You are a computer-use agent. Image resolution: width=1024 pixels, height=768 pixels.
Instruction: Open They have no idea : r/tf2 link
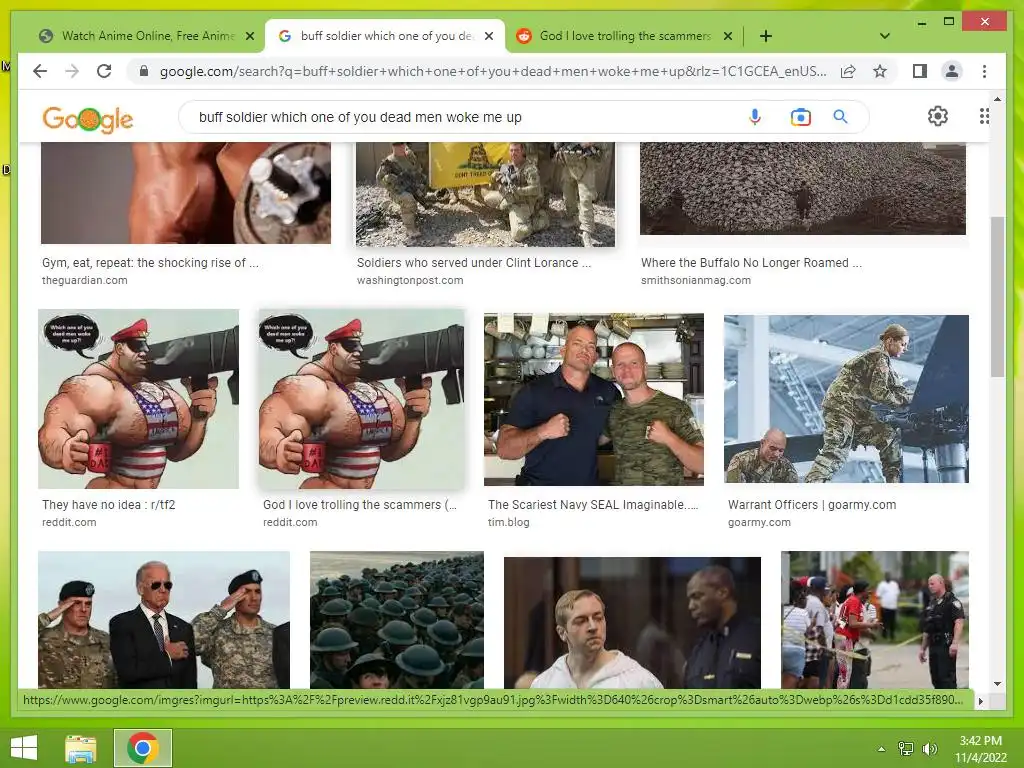coord(108,504)
